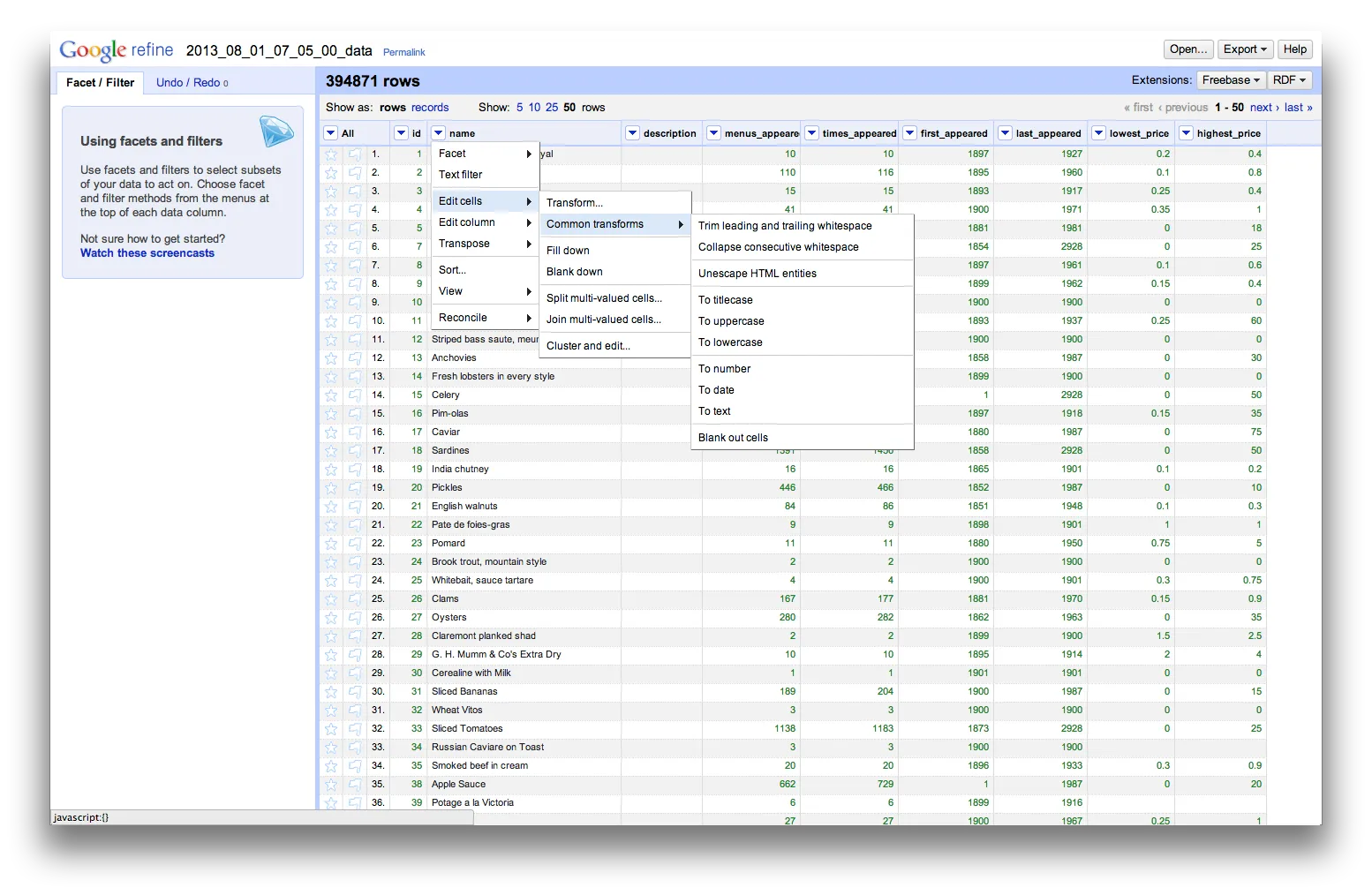
Task: Star the Apple Sauce row
Action: click(x=331, y=785)
